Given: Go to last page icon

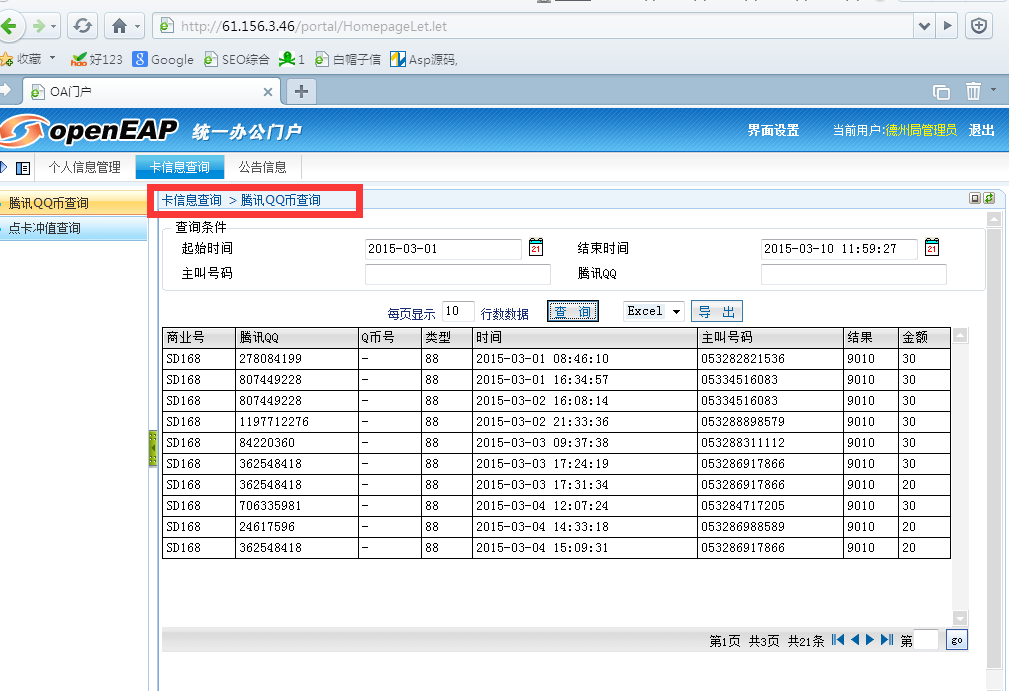Looking at the screenshot, I should point(887,640).
